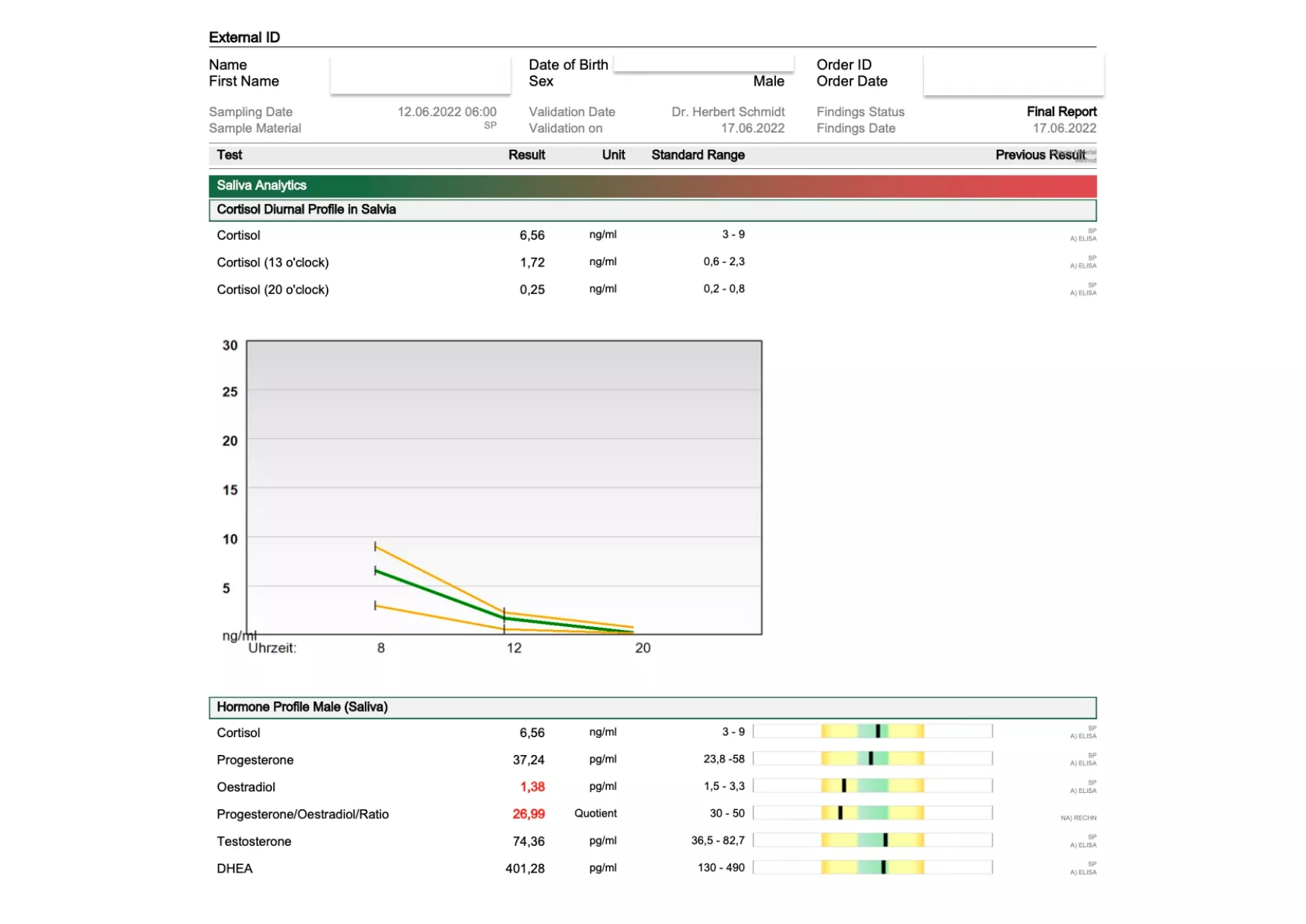Click the Hormone Profile Male (Saliva) header

point(652,707)
